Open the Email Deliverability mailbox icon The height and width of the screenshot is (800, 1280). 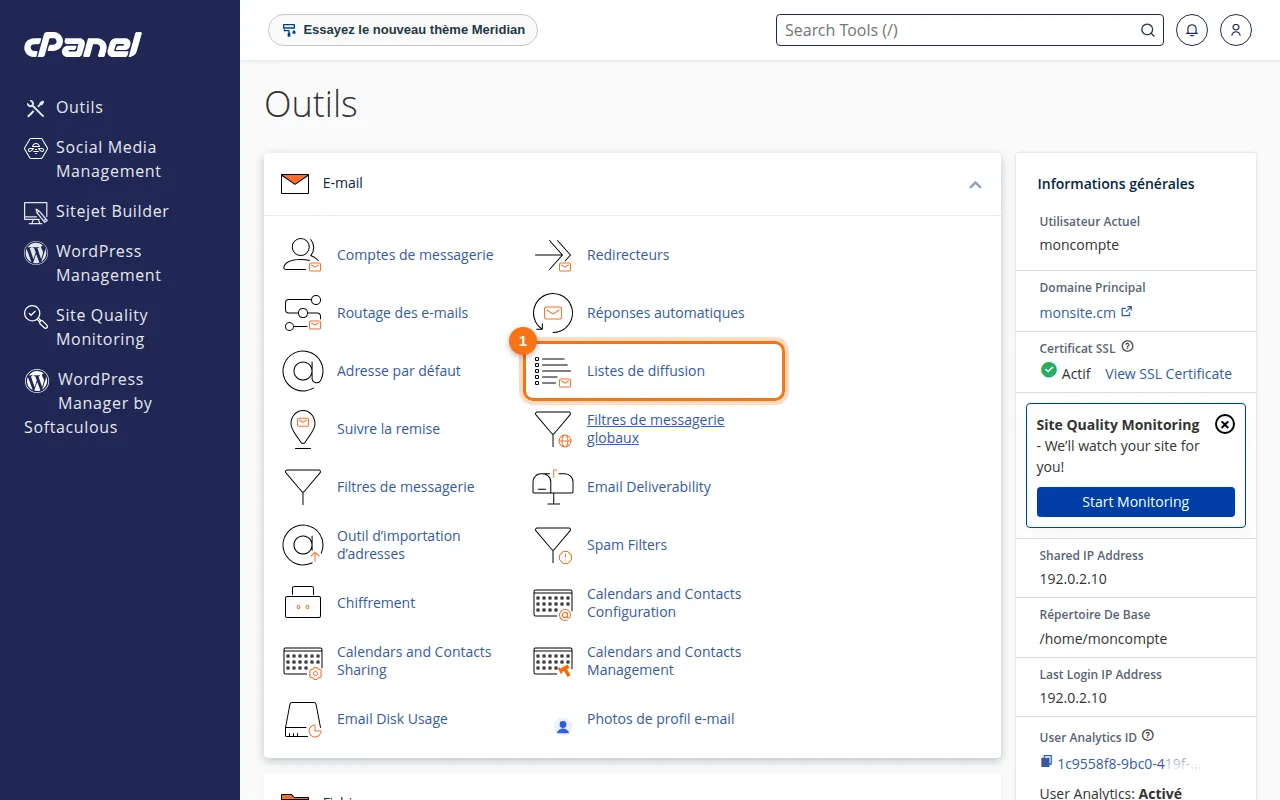552,487
